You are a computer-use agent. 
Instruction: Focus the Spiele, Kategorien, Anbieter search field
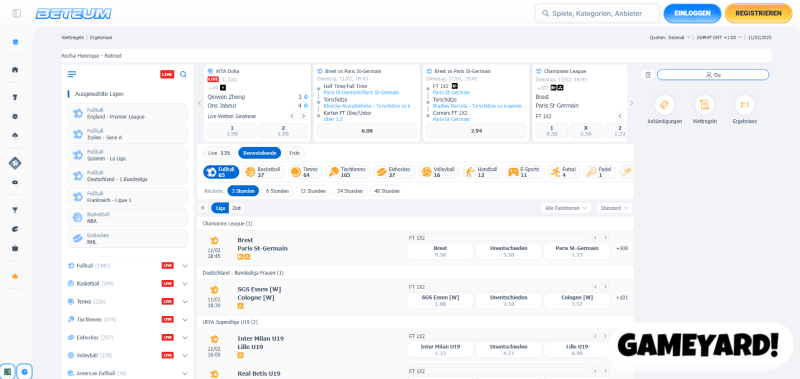point(597,13)
